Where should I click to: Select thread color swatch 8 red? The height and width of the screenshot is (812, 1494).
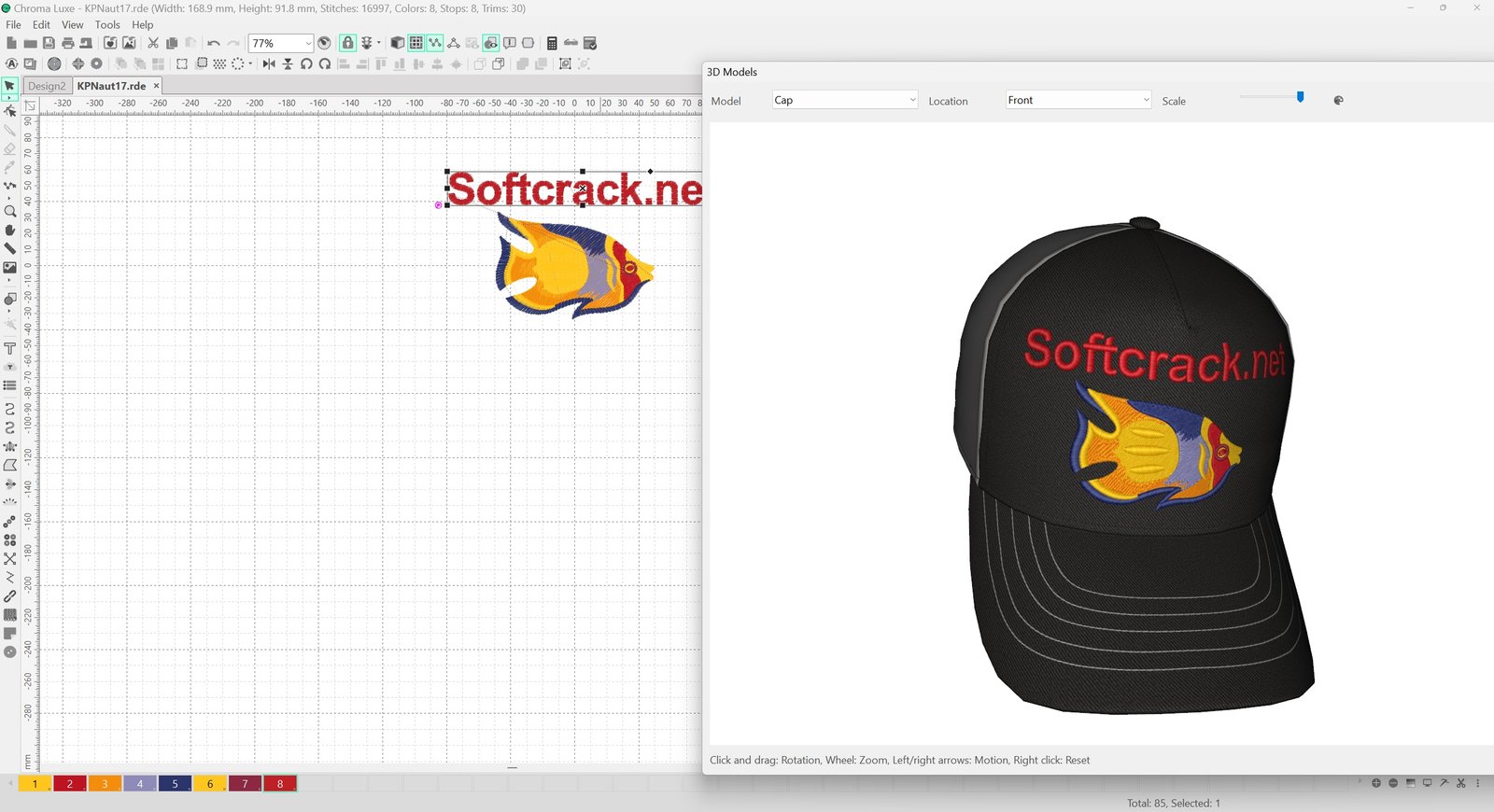tap(280, 783)
